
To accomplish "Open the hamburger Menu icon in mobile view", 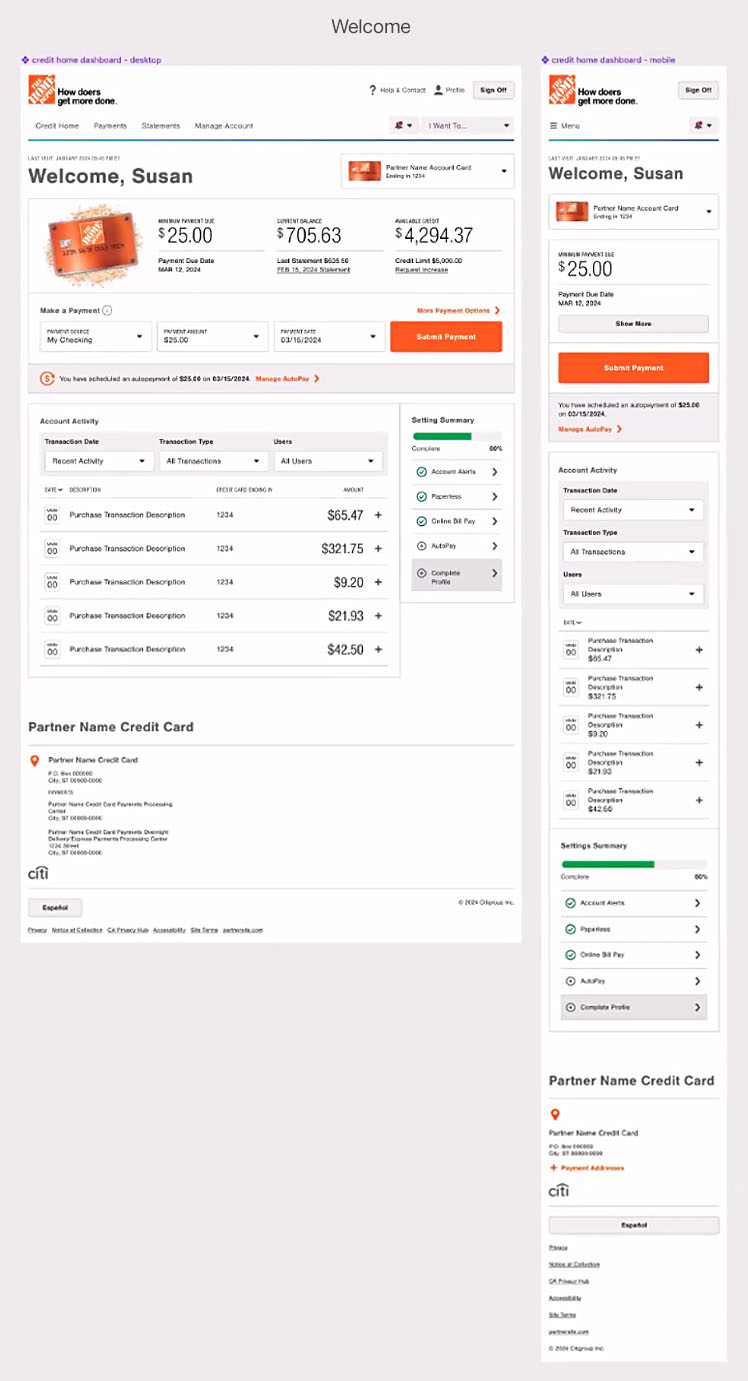I will (553, 126).
